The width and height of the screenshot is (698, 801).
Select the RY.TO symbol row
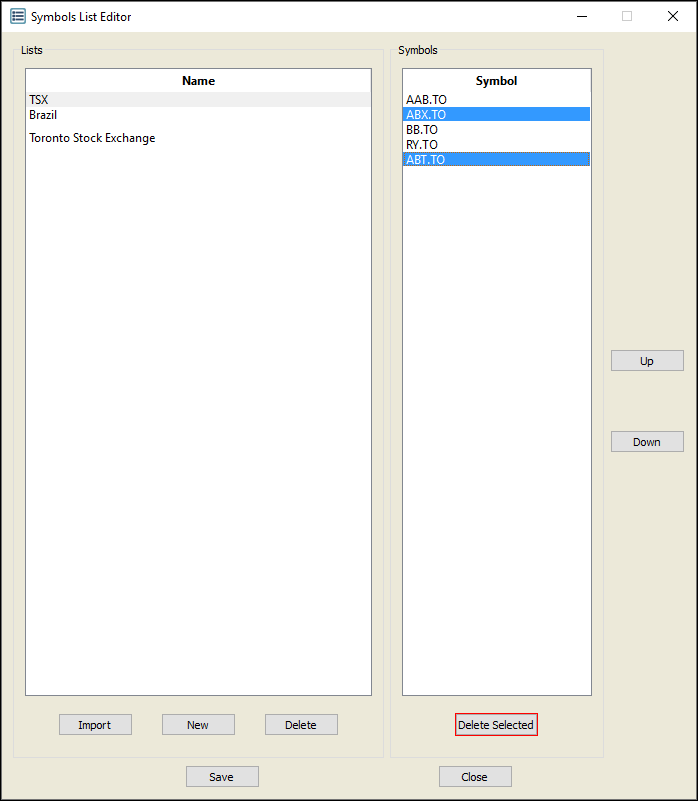[x=422, y=145]
